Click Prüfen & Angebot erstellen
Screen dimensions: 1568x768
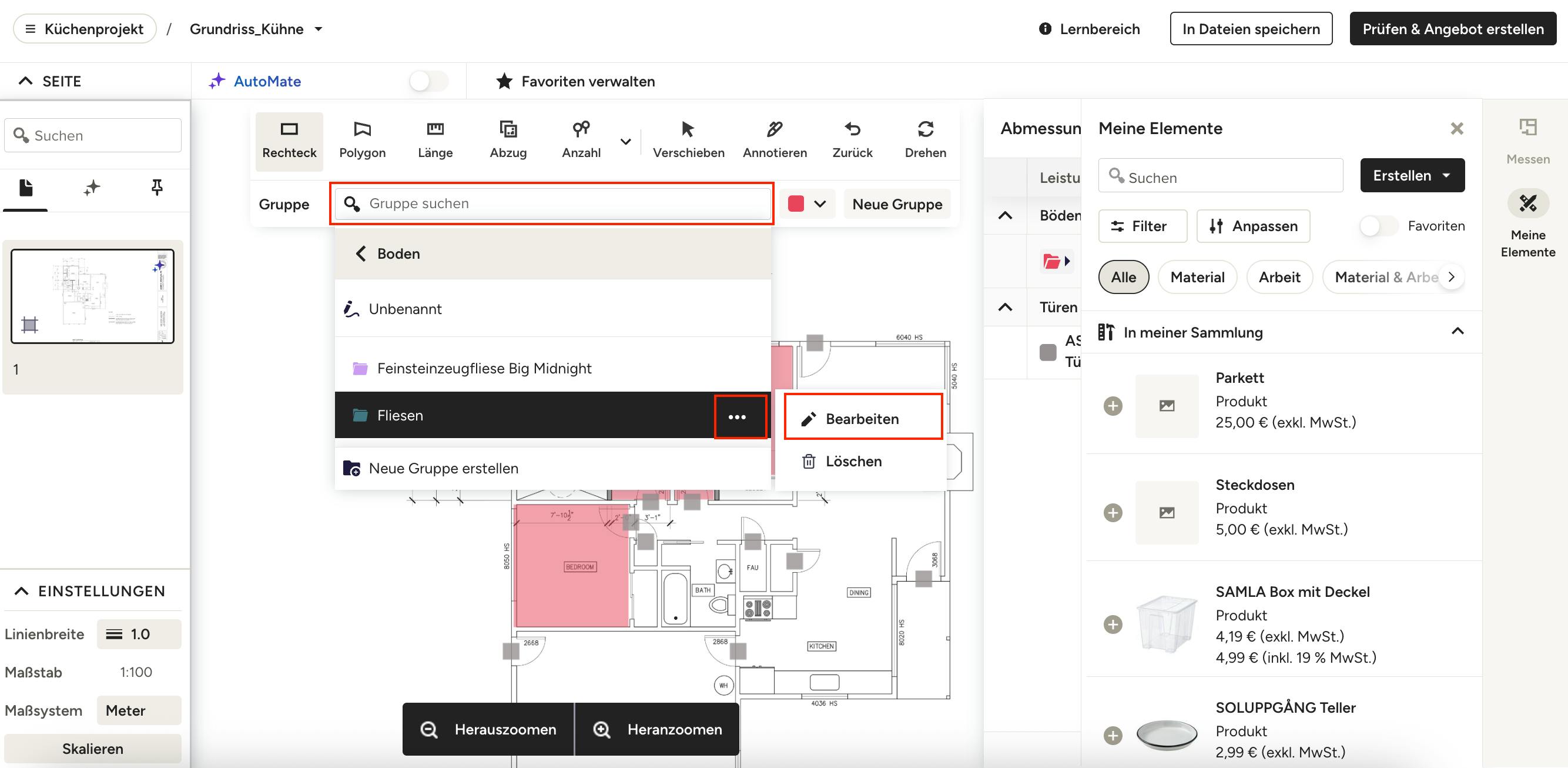[x=1453, y=29]
